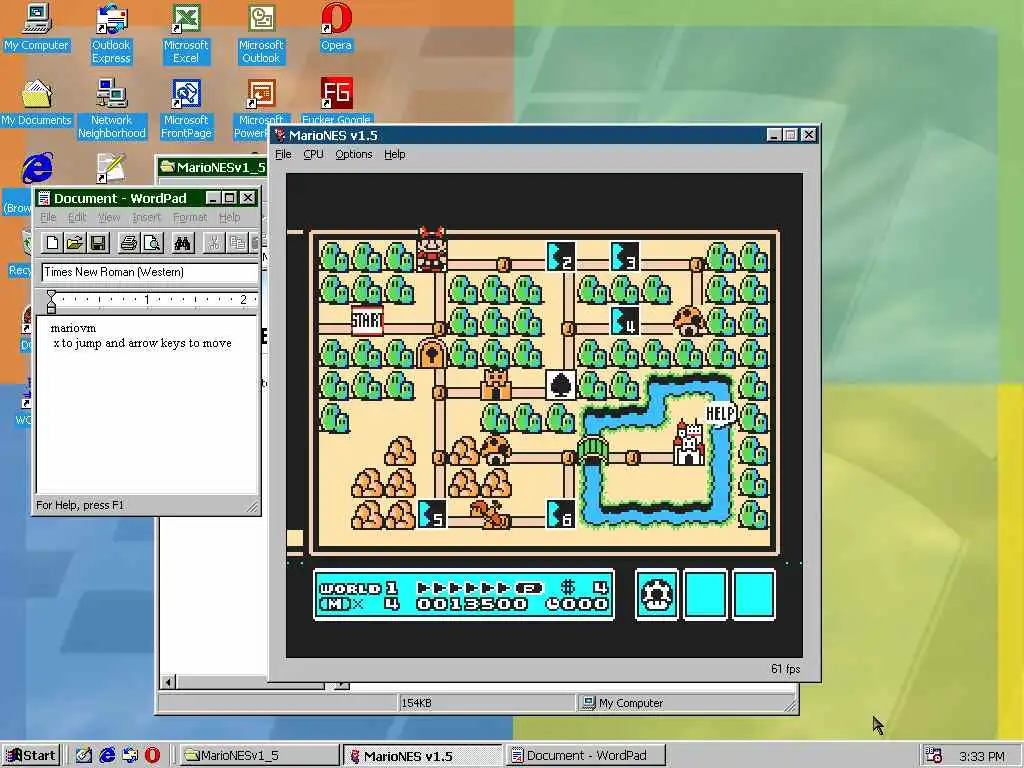Click the level 5 panel on the game map
The width and height of the screenshot is (1024, 768).
[x=432, y=514]
